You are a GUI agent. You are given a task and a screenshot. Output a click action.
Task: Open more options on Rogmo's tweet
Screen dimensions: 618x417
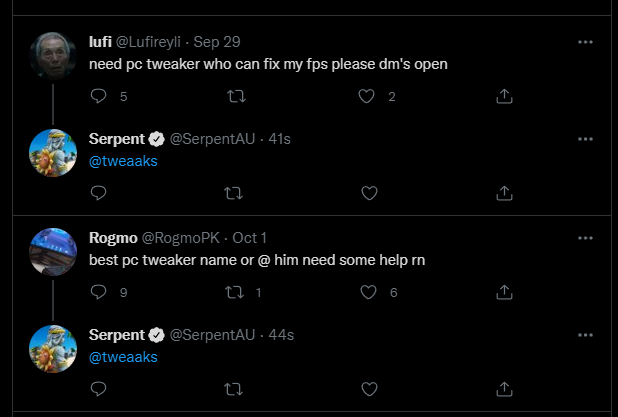click(585, 237)
